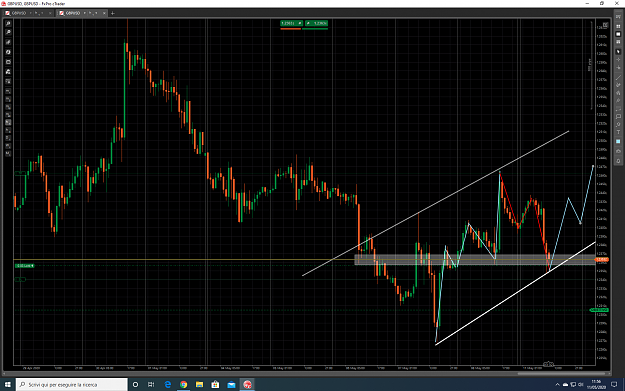The width and height of the screenshot is (625, 391).
Task: Close the second GBPUSD chart tab
Action: (104, 14)
